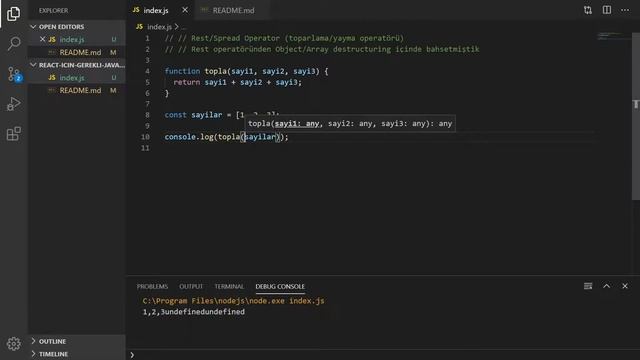Click line number 10 in gutter
640x360 pixels.
tap(145, 137)
